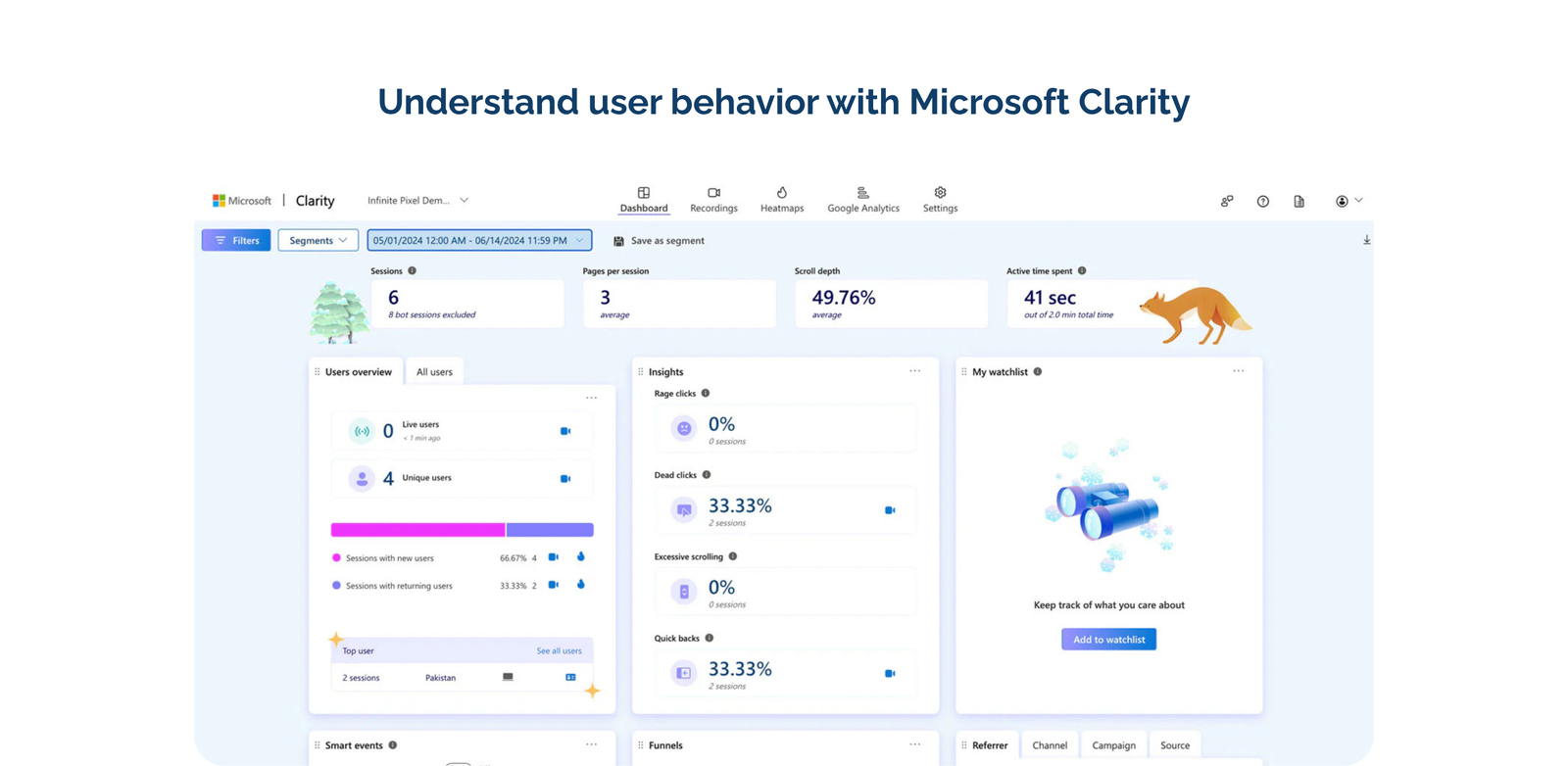The height and width of the screenshot is (766, 1568).
Task: Click the pink new users bar segment
Action: pos(417,530)
